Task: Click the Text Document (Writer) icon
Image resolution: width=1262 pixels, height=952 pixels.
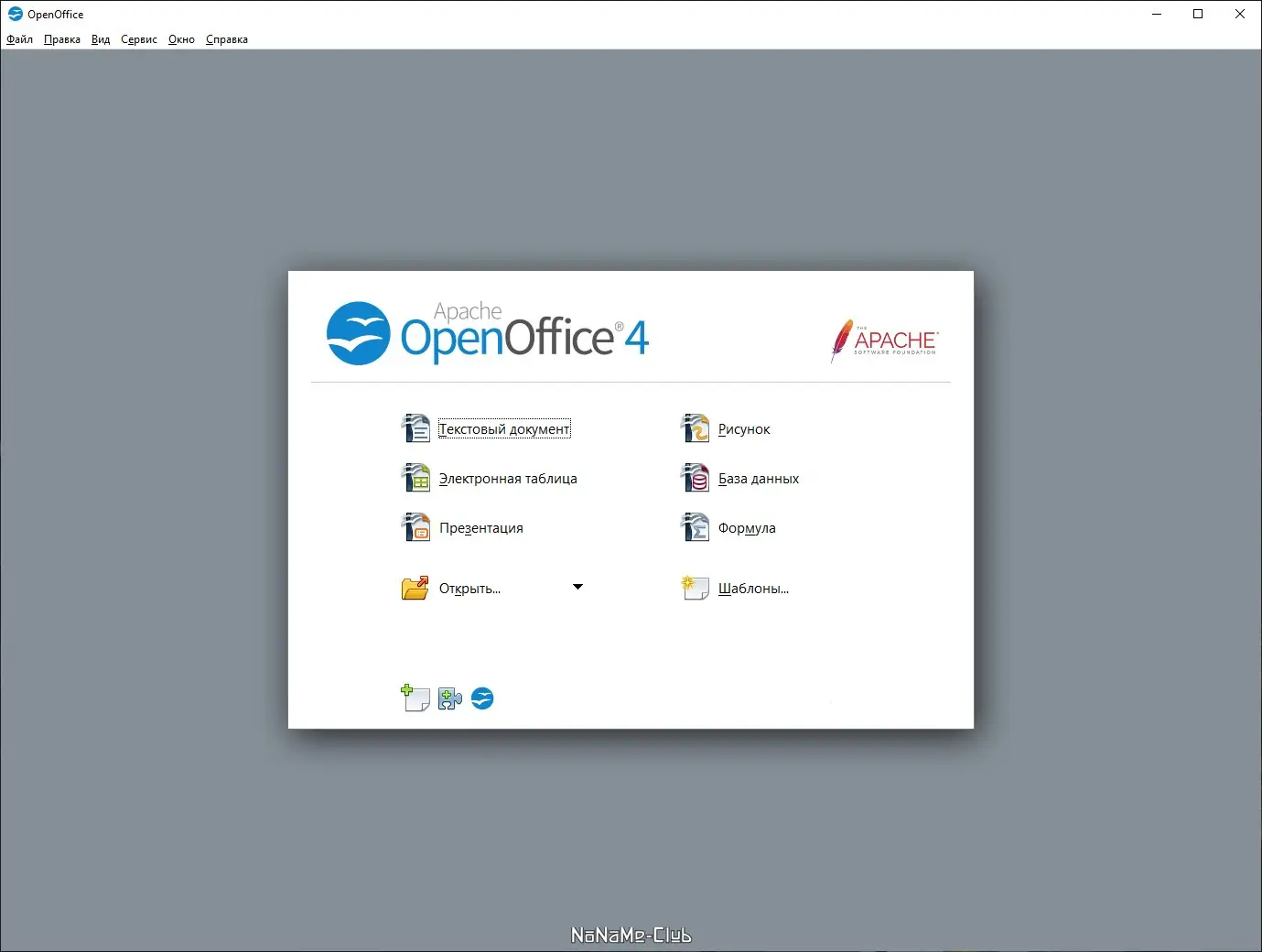Action: pyautogui.click(x=416, y=428)
